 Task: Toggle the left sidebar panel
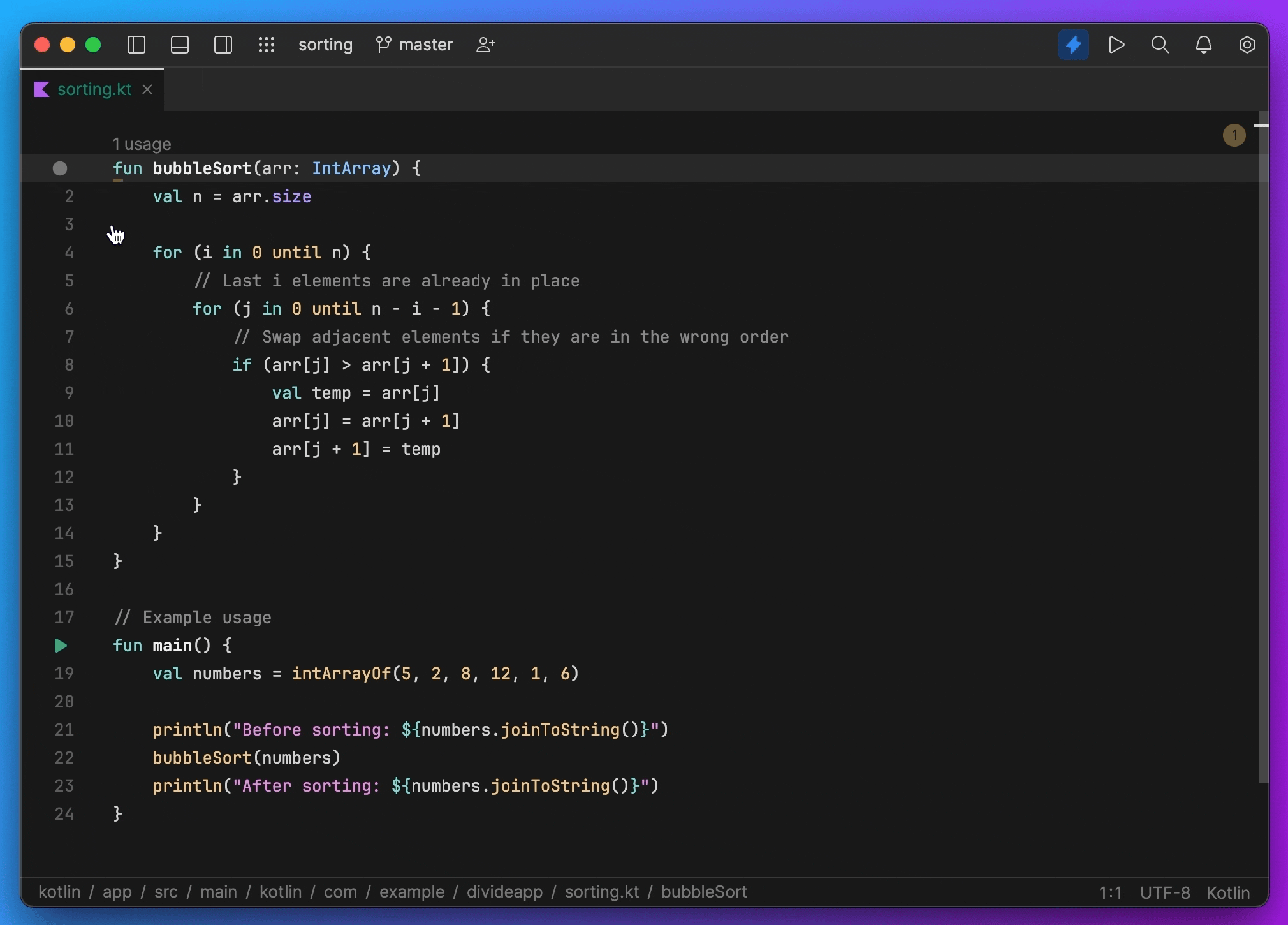pos(136,45)
